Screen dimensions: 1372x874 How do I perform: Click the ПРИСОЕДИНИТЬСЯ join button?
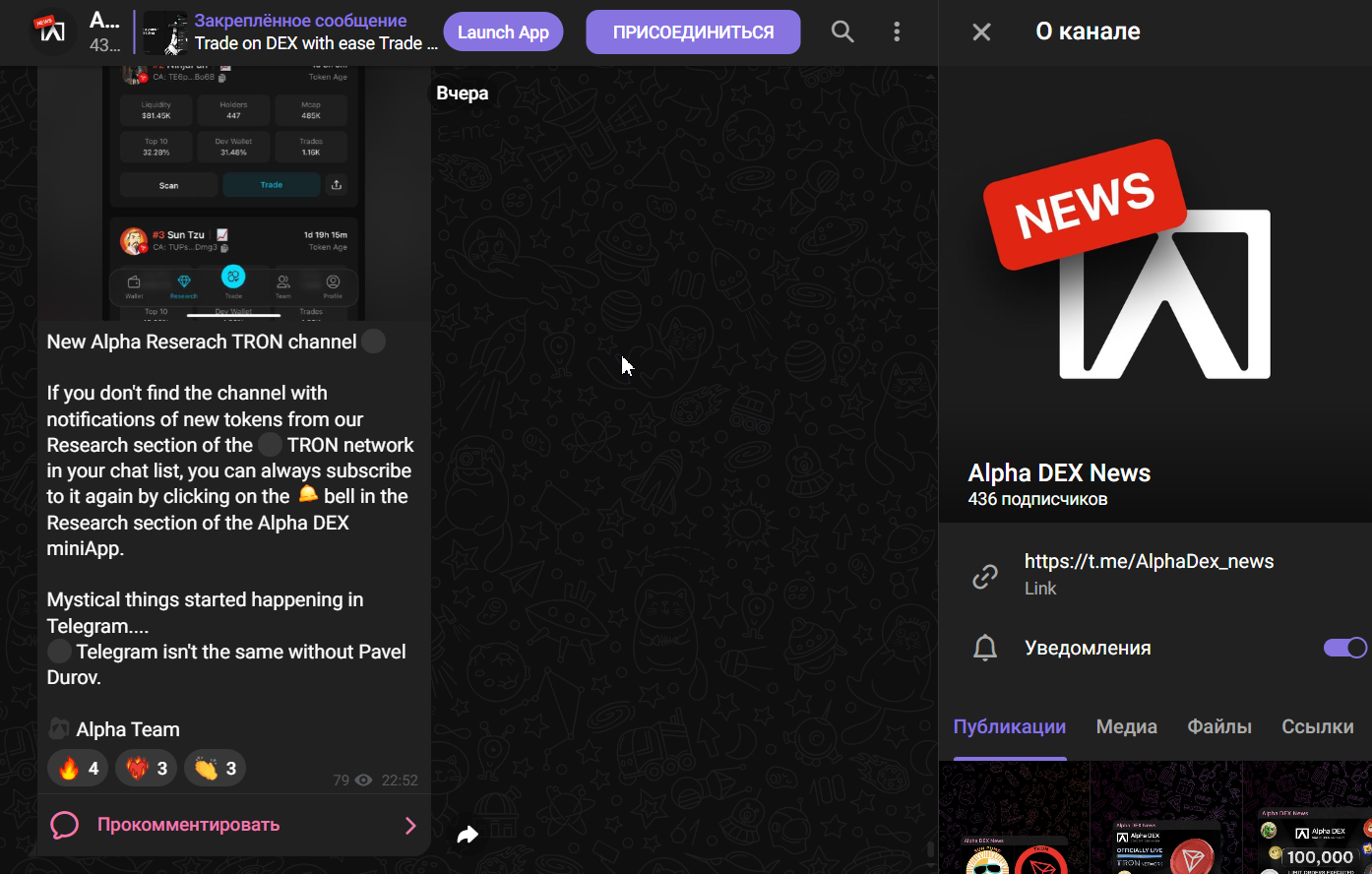pyautogui.click(x=693, y=32)
